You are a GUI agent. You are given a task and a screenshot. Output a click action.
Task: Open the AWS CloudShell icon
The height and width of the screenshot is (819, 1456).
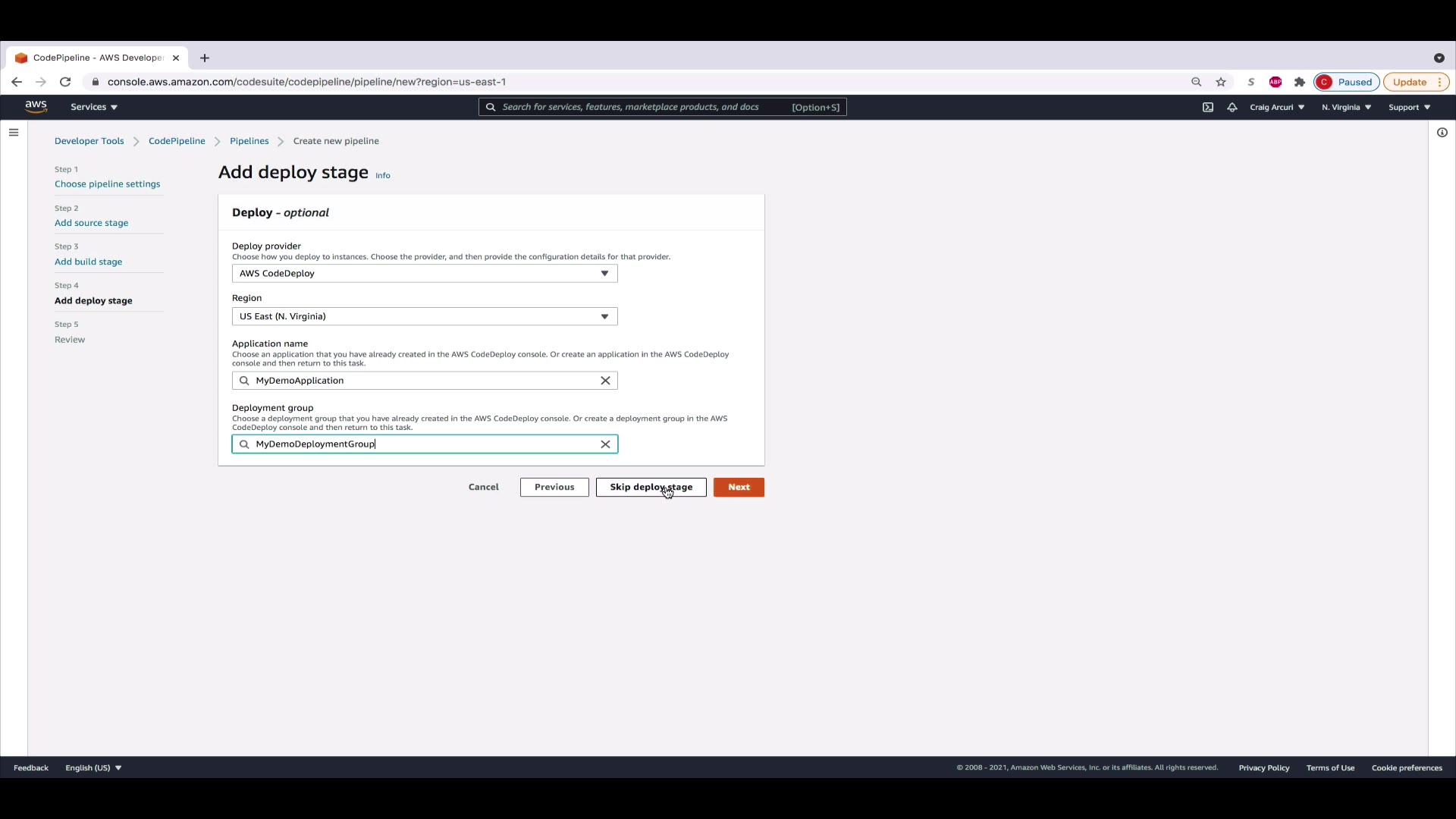click(x=1207, y=107)
